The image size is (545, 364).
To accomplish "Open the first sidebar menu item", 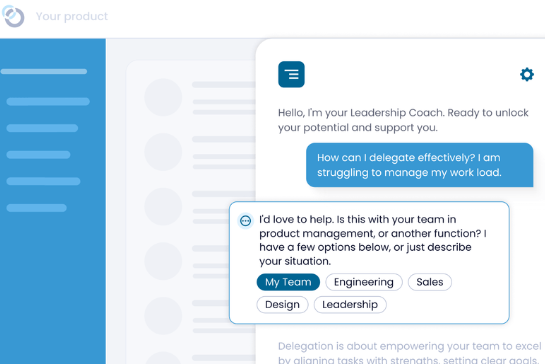I will [x=48, y=102].
